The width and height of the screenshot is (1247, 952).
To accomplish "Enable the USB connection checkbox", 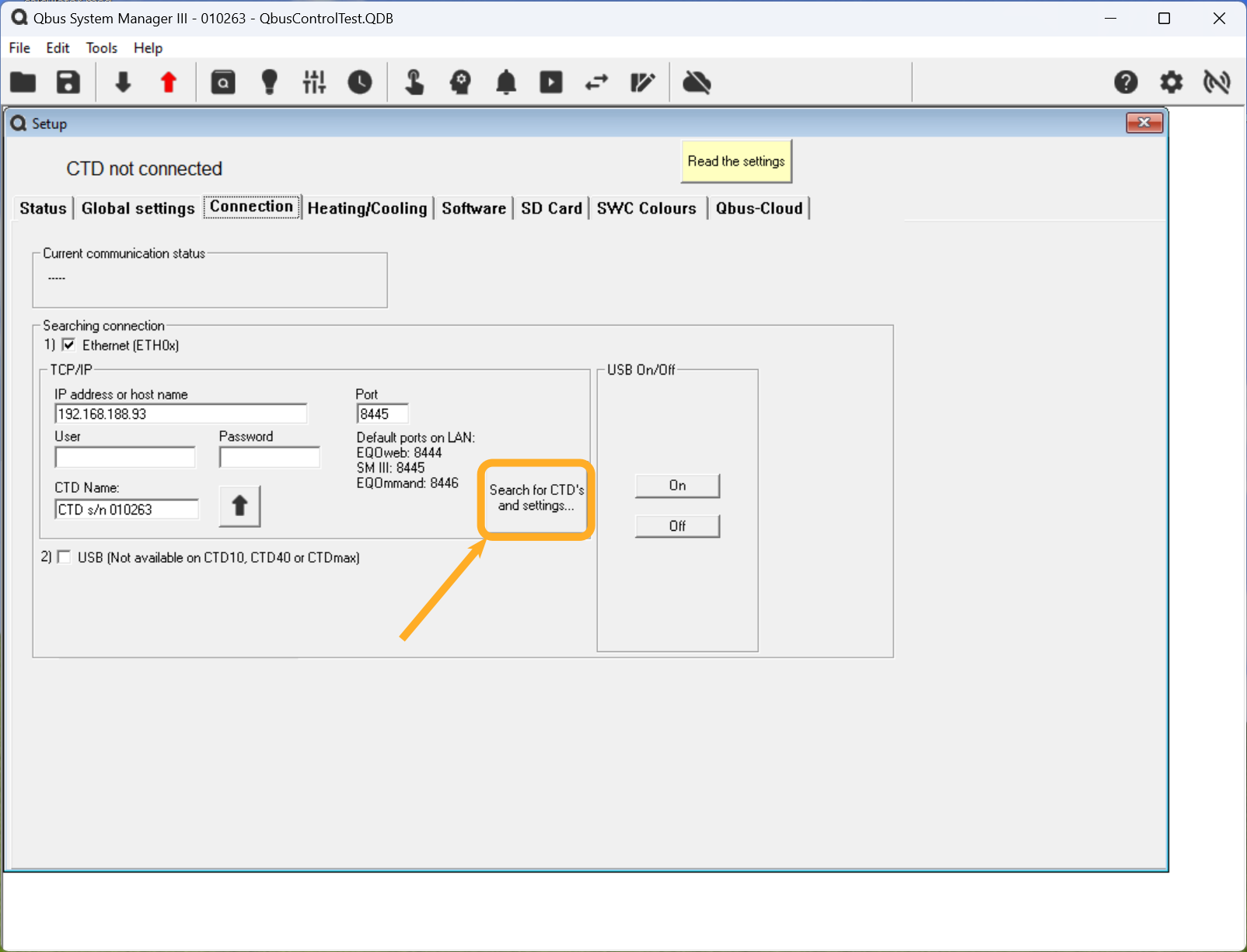I will click(x=64, y=557).
